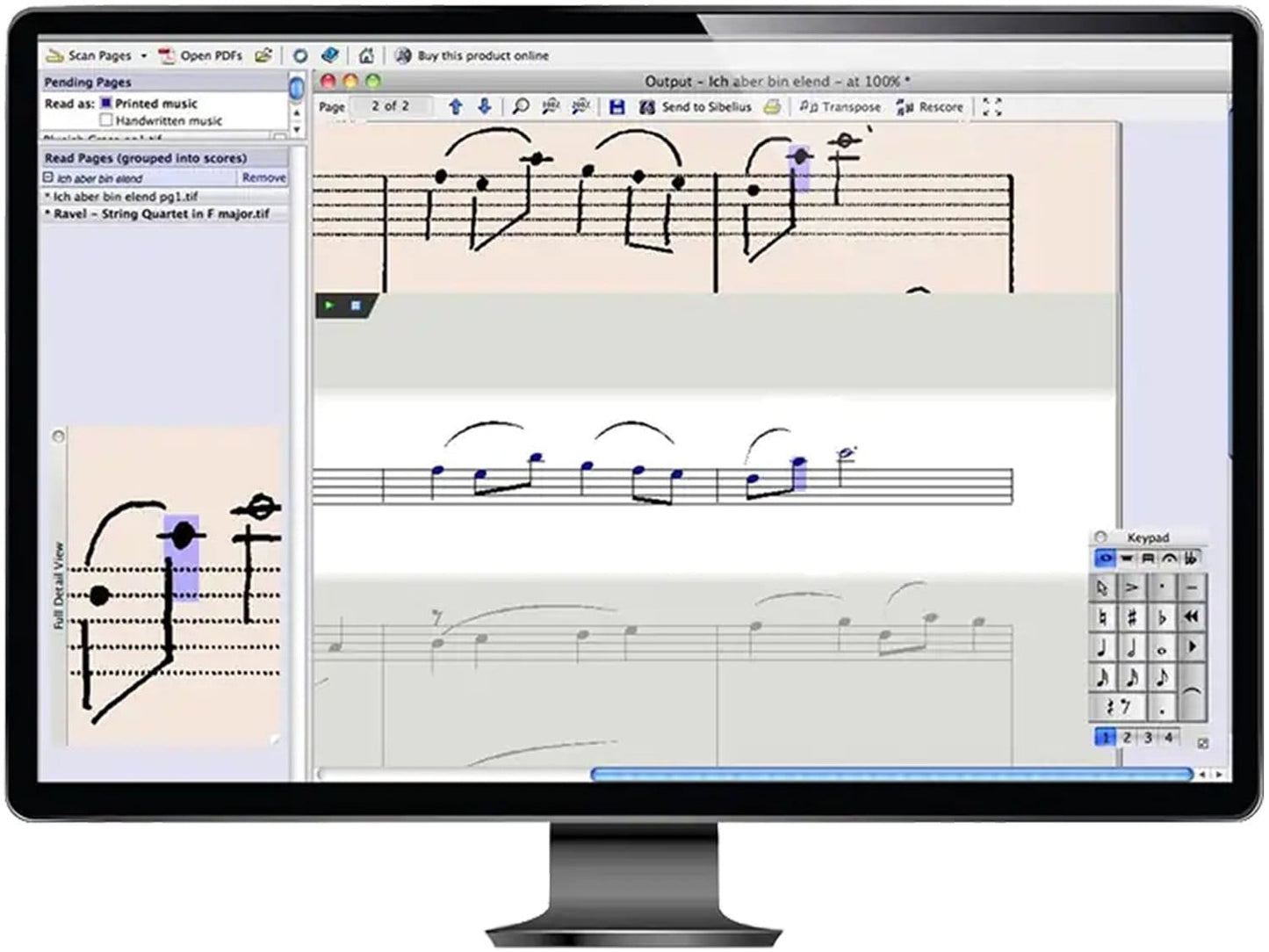The height and width of the screenshot is (952, 1269).
Task: Select the flat accidental on Keypad
Action: [x=1161, y=618]
